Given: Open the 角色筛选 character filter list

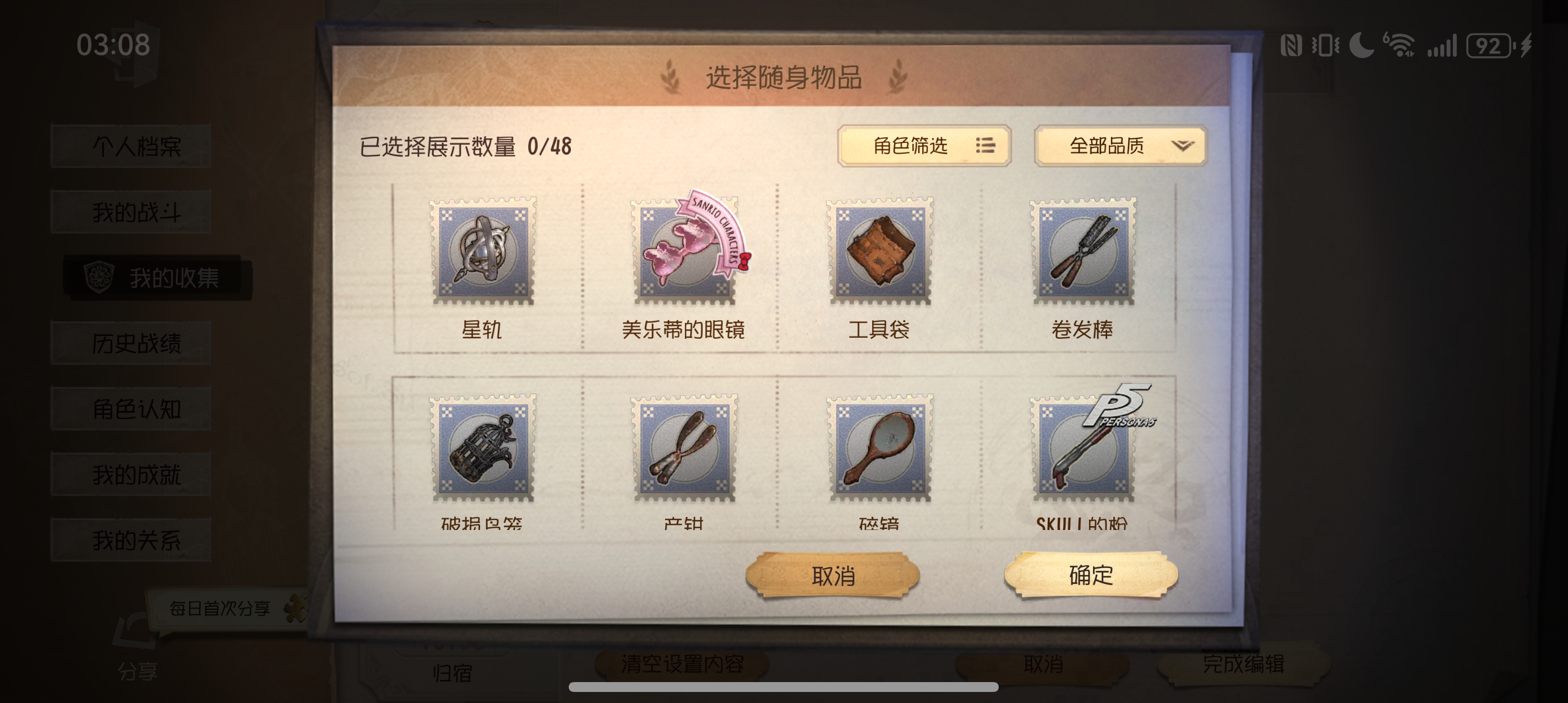Looking at the screenshot, I should tap(924, 145).
